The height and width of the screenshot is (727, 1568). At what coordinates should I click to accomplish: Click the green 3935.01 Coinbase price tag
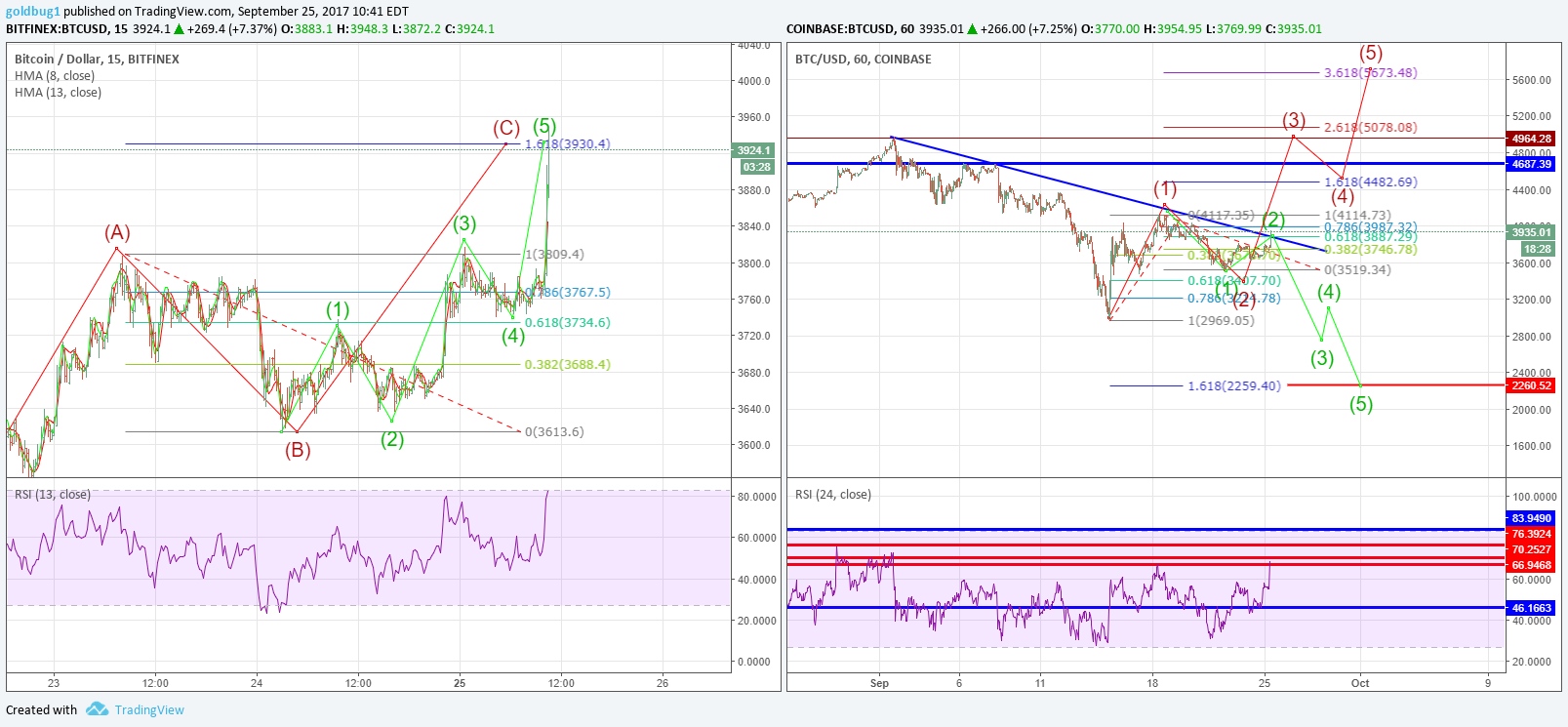(1531, 232)
